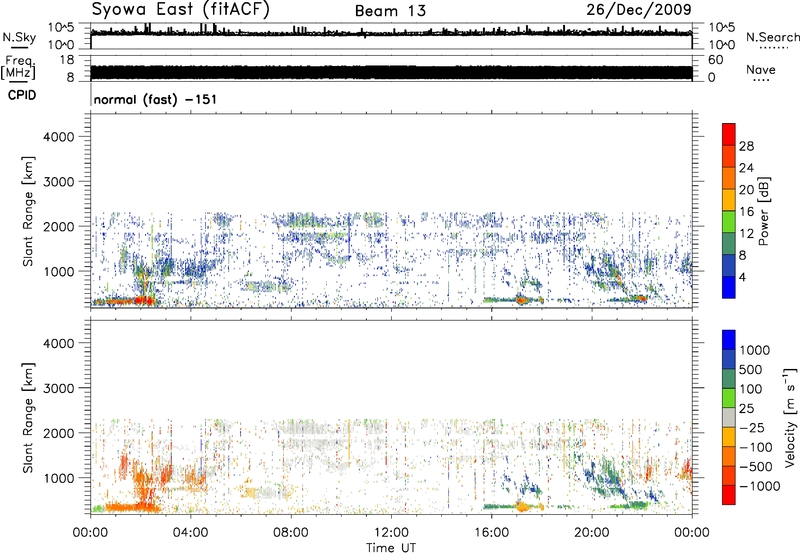Pick the gray -25 to 25 Velocity swatch
Image resolution: width=800 pixels, height=554 pixels.
(x=729, y=418)
